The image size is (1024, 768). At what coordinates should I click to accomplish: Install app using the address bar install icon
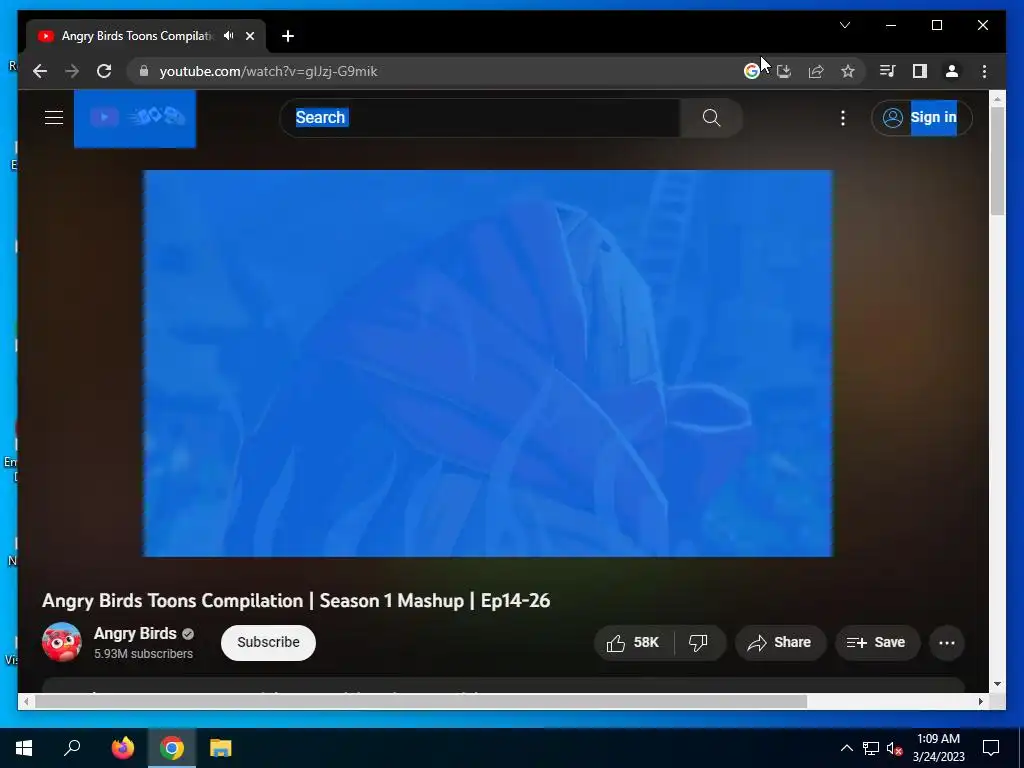coord(784,71)
